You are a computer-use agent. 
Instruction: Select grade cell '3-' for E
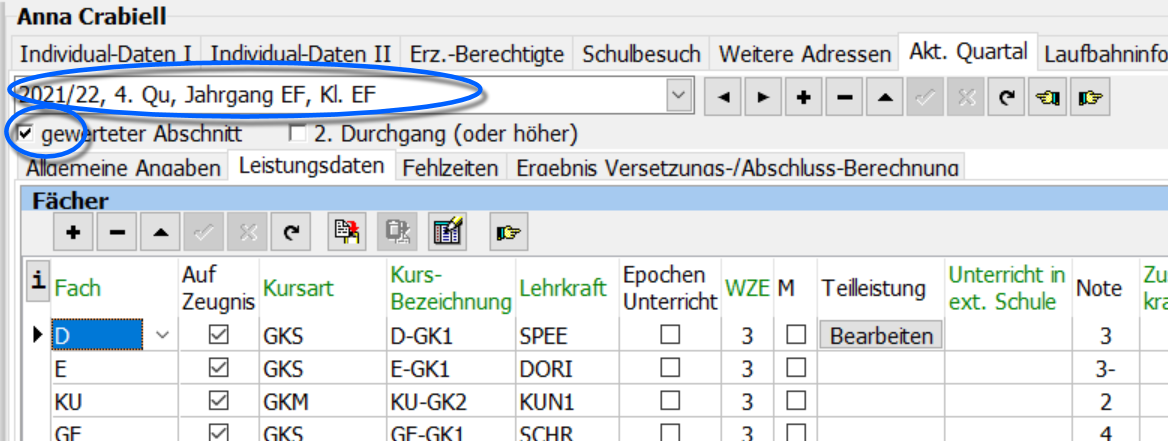click(x=1105, y=369)
